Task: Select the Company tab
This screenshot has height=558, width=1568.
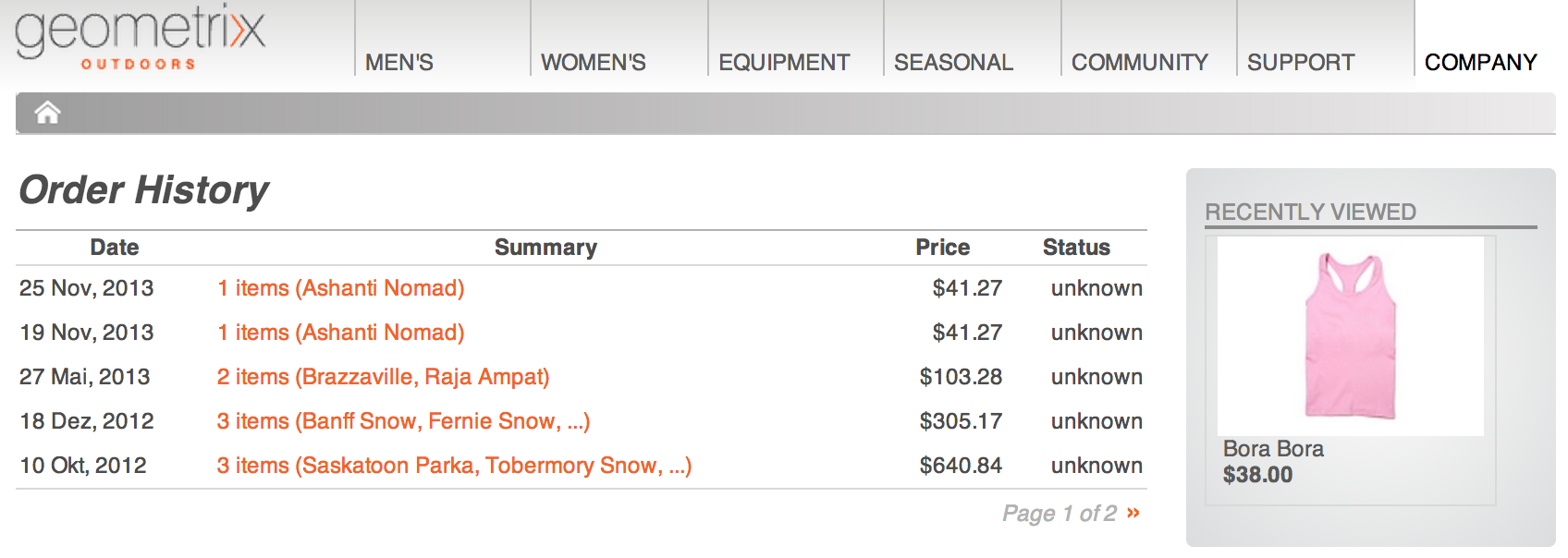Action: tap(1480, 62)
